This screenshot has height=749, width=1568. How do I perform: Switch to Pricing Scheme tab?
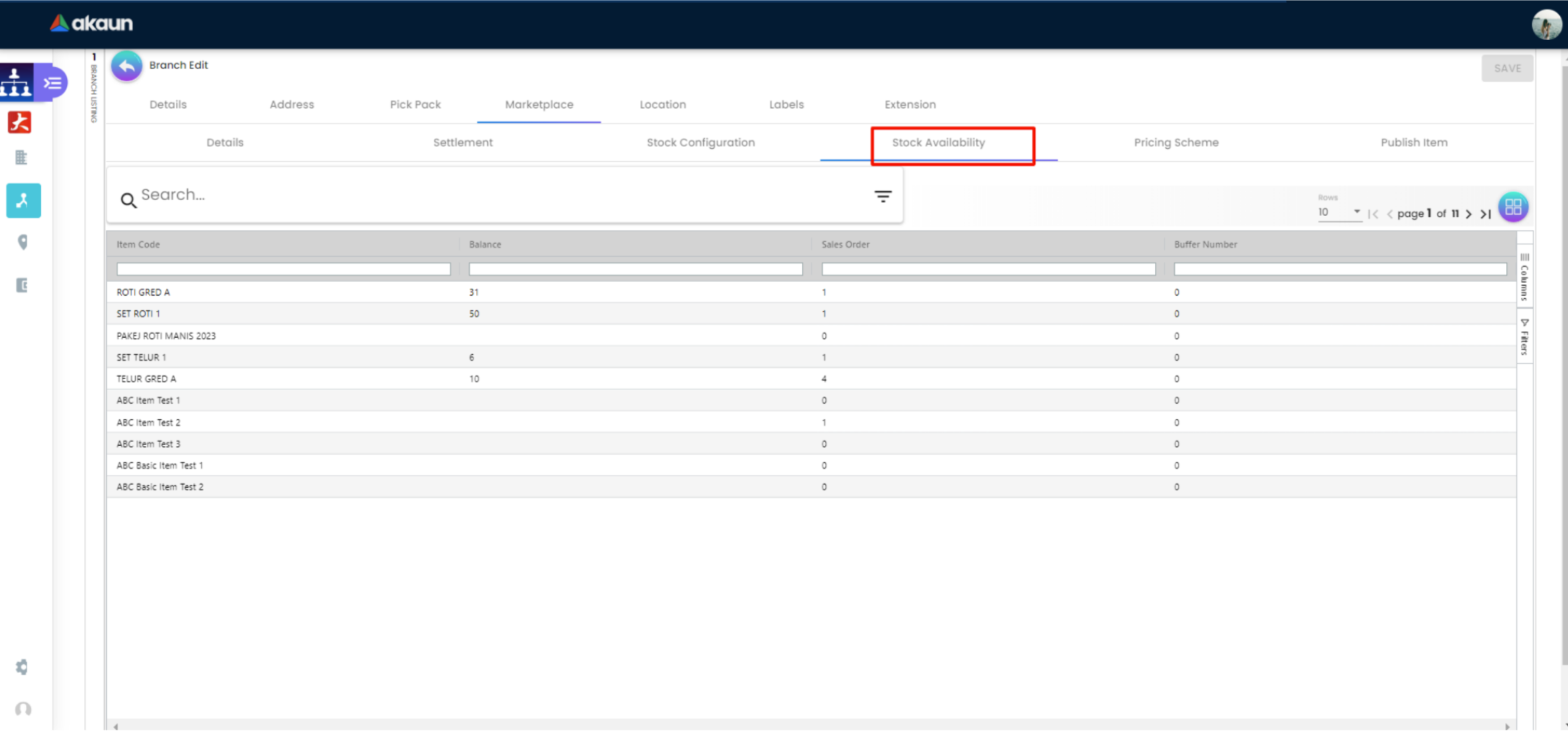tap(1176, 143)
